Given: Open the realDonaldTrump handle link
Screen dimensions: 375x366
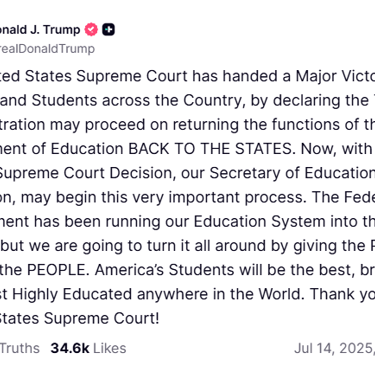Looking at the screenshot, I should pyautogui.click(x=47, y=49).
